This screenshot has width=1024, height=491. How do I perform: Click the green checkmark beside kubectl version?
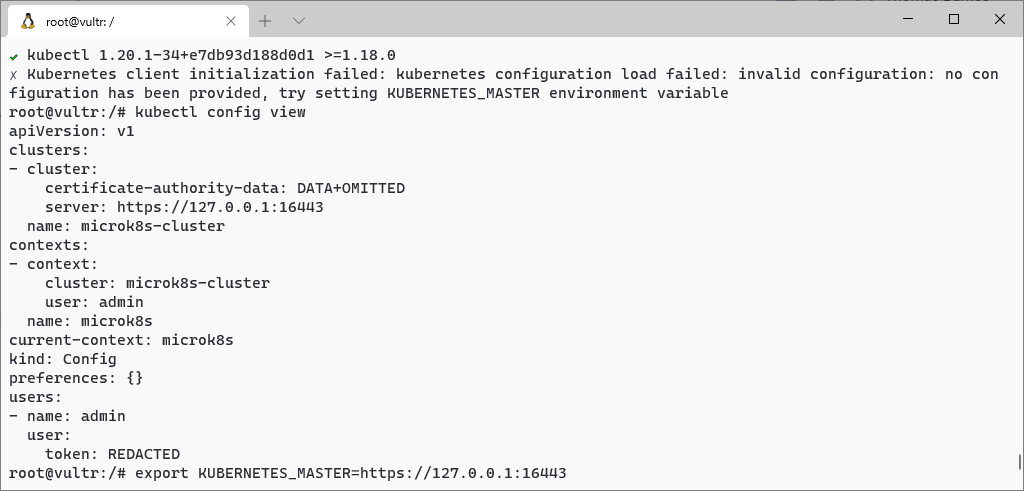tap(14, 56)
